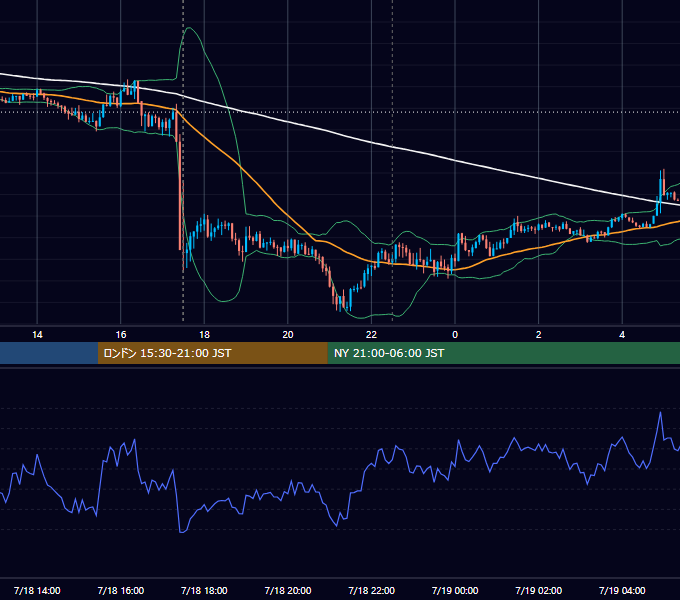This screenshot has height=600, width=680.
Task: Click the '7/18 16:00' date label
Action: [x=121, y=590]
